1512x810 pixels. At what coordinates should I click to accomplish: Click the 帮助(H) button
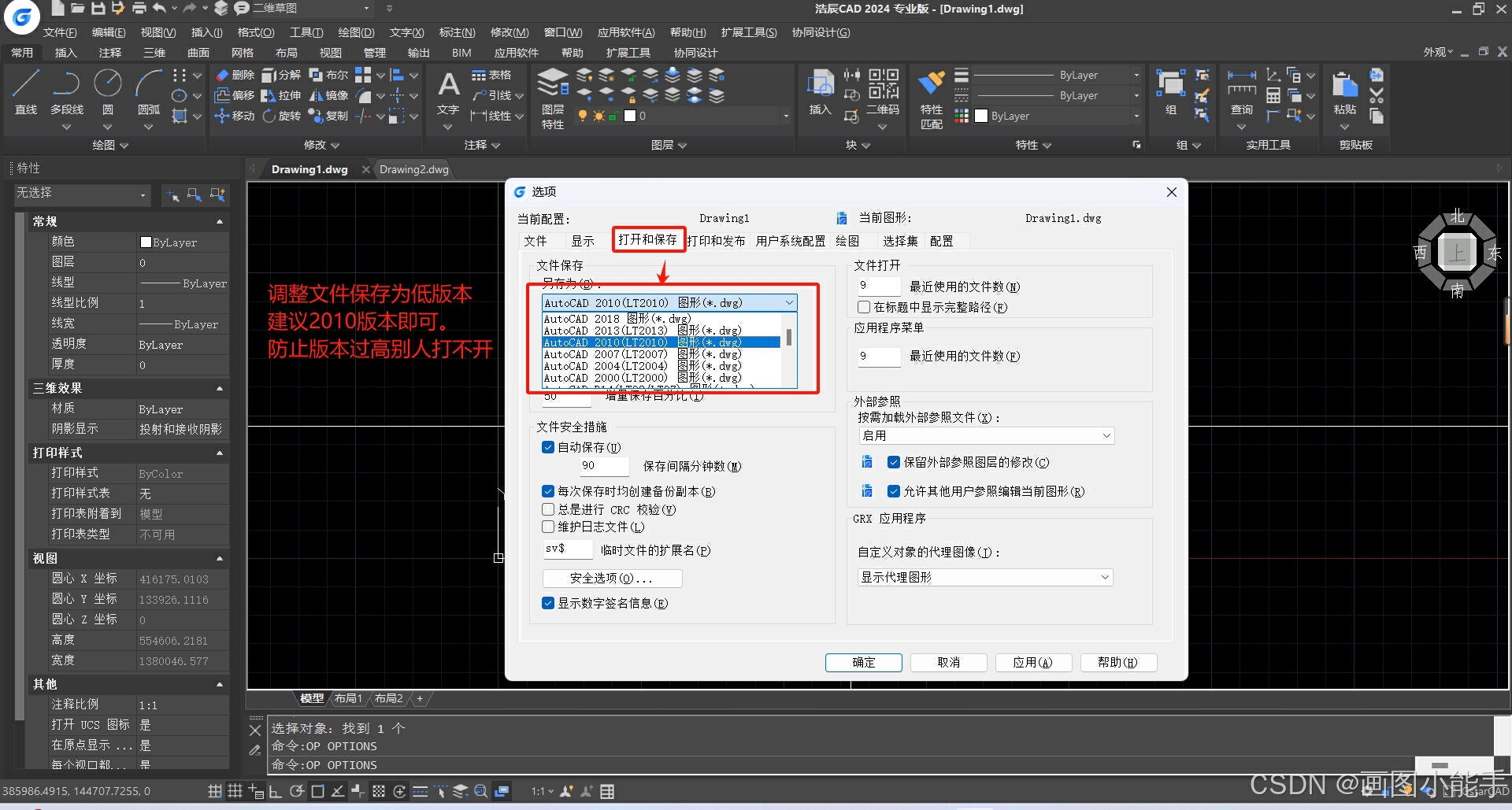coord(1117,662)
